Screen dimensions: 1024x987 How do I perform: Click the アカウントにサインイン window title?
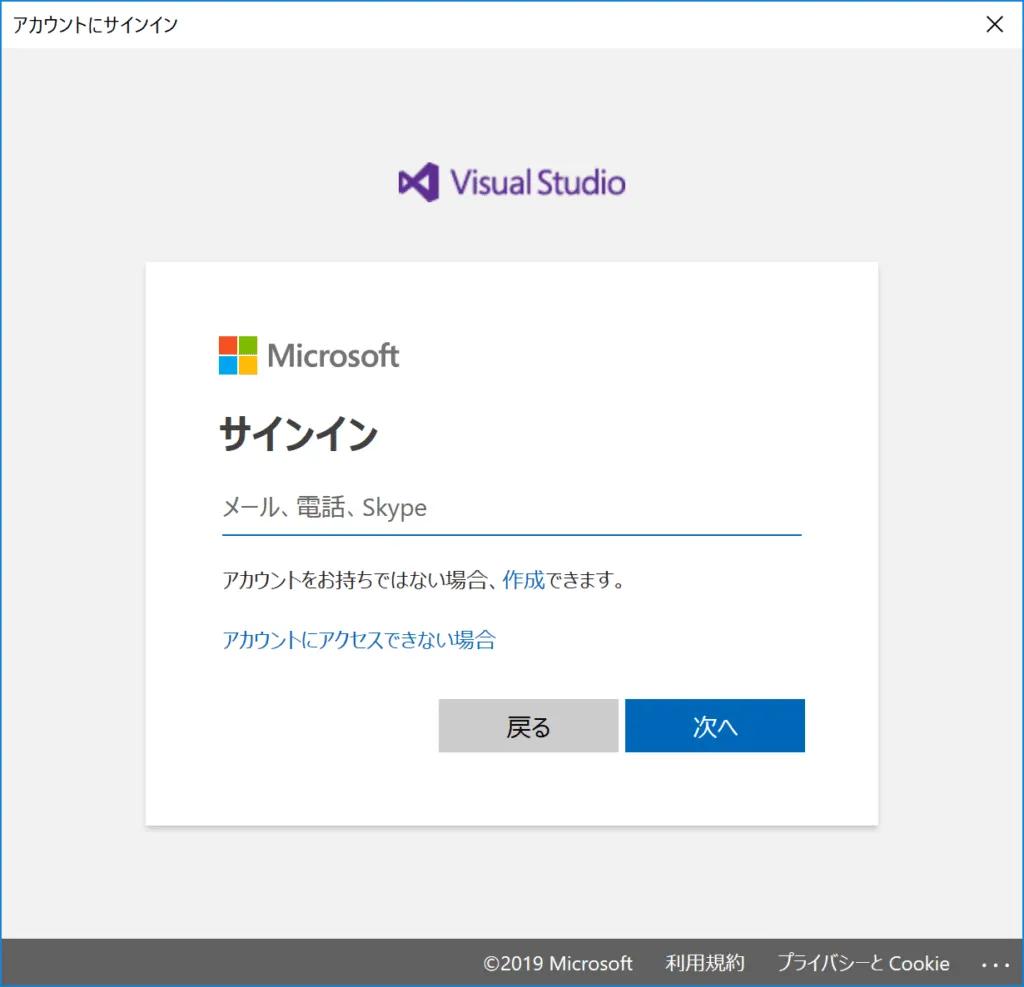(x=95, y=25)
